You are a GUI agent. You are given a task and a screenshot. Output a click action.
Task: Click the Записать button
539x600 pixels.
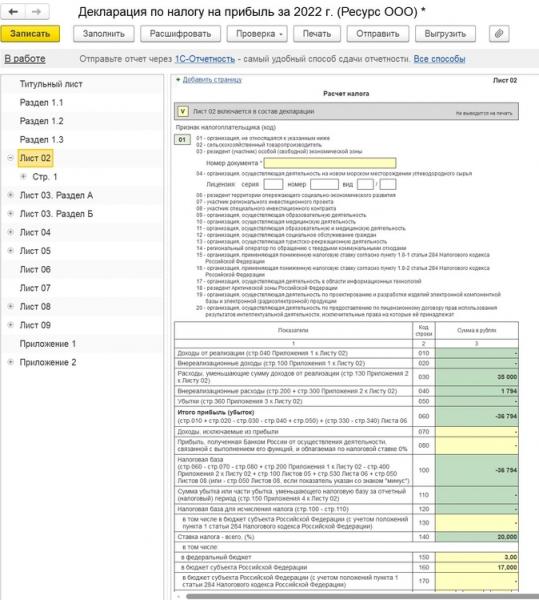30,34
